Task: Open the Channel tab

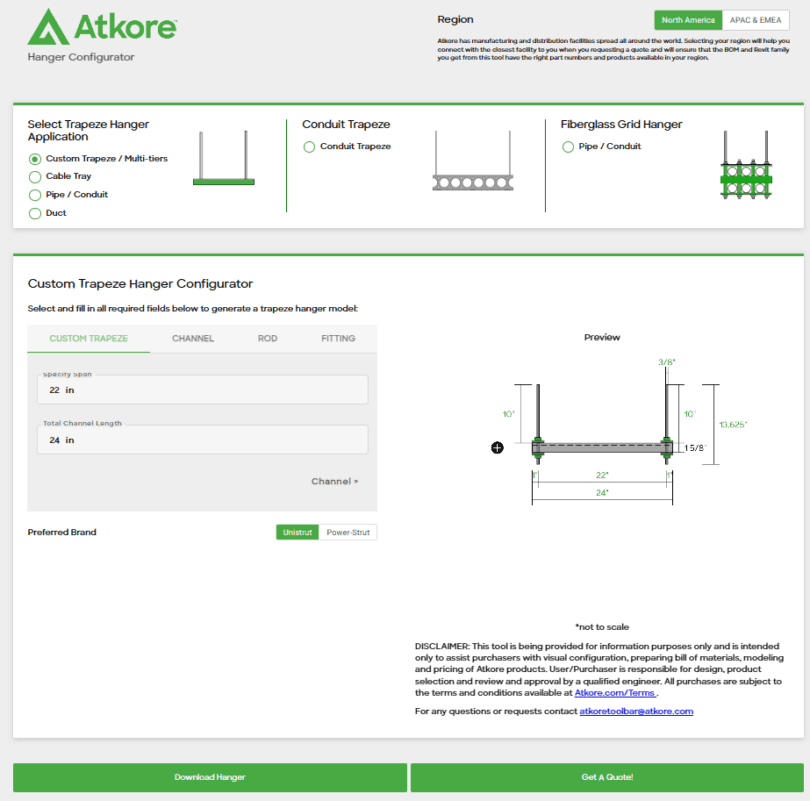Action: pyautogui.click(x=193, y=339)
